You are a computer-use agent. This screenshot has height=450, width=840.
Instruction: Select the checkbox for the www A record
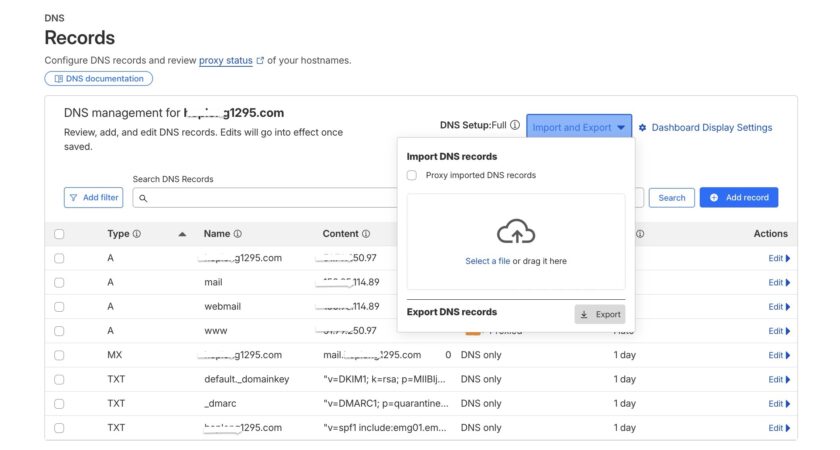(x=59, y=331)
